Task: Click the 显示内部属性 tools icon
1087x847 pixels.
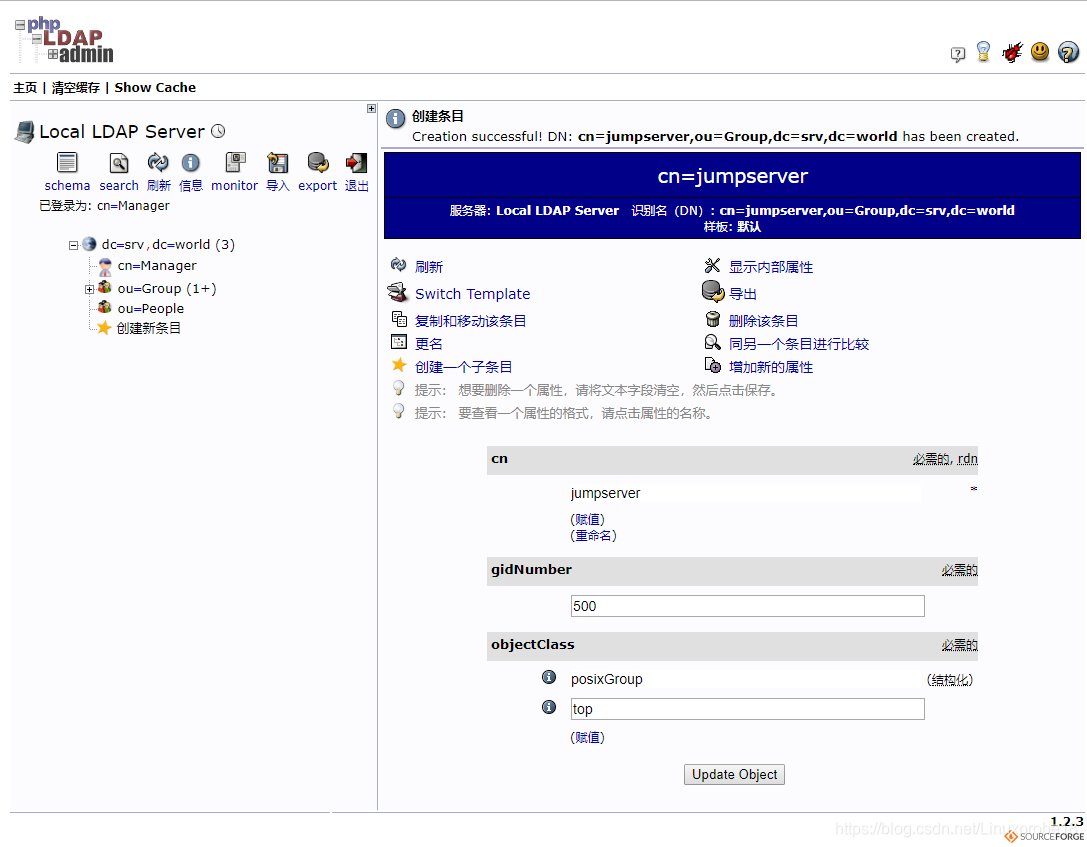Action: [x=713, y=265]
